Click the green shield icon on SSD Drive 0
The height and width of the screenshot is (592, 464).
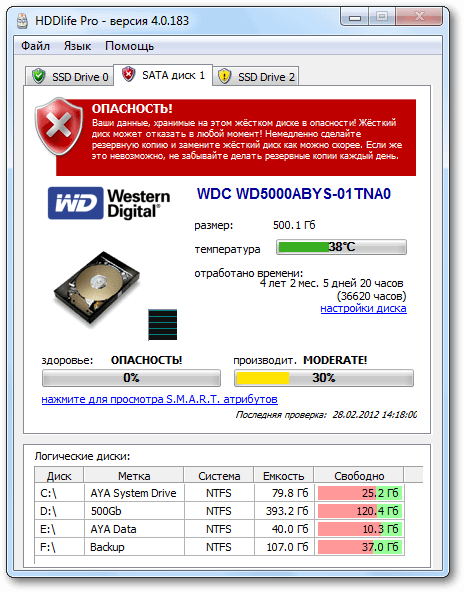coord(39,76)
